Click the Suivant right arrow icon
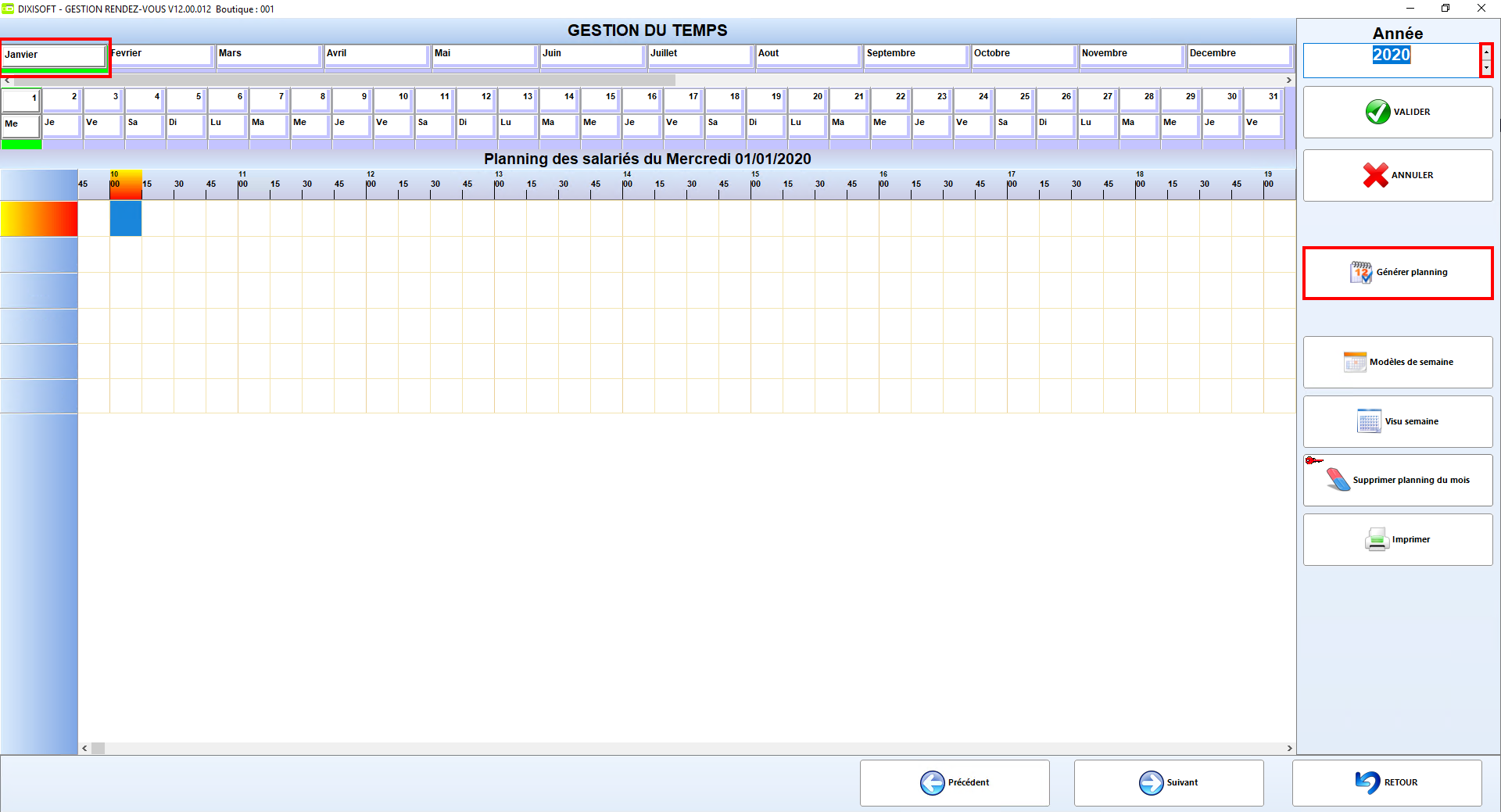1501x812 pixels. [x=1151, y=782]
